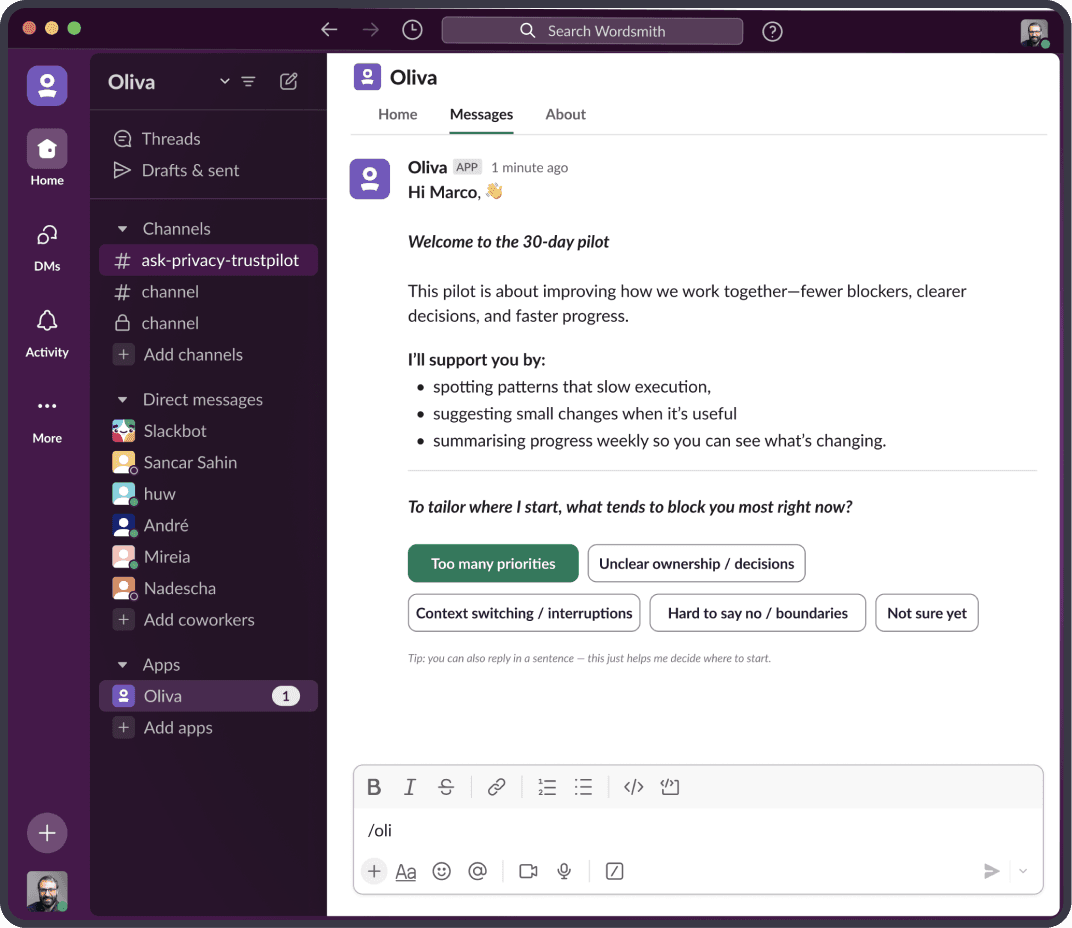Image resolution: width=1072 pixels, height=928 pixels.
Task: Record a video clip with the camera icon
Action: (528, 871)
